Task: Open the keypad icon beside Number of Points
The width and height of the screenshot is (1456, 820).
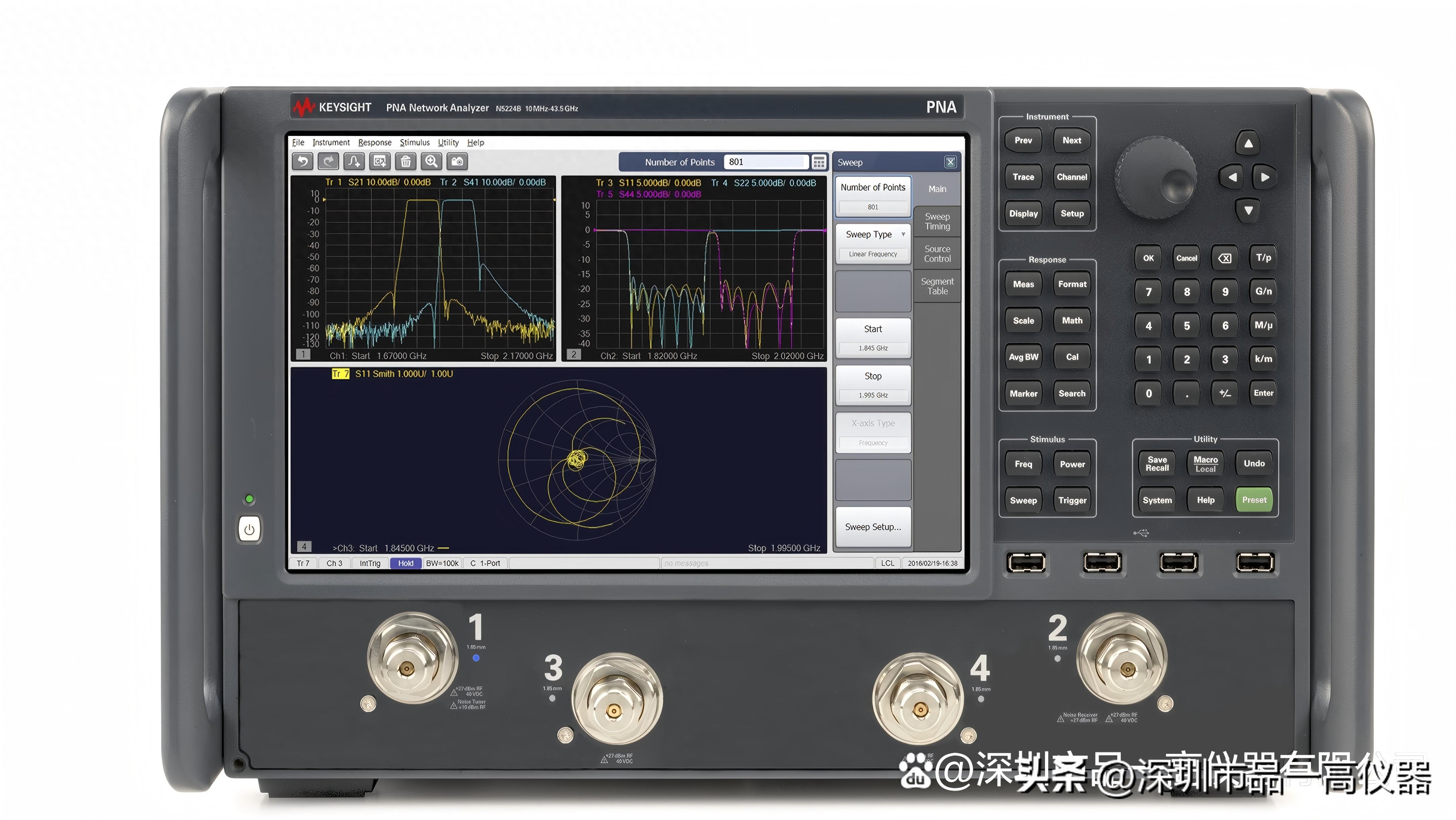Action: 819,162
